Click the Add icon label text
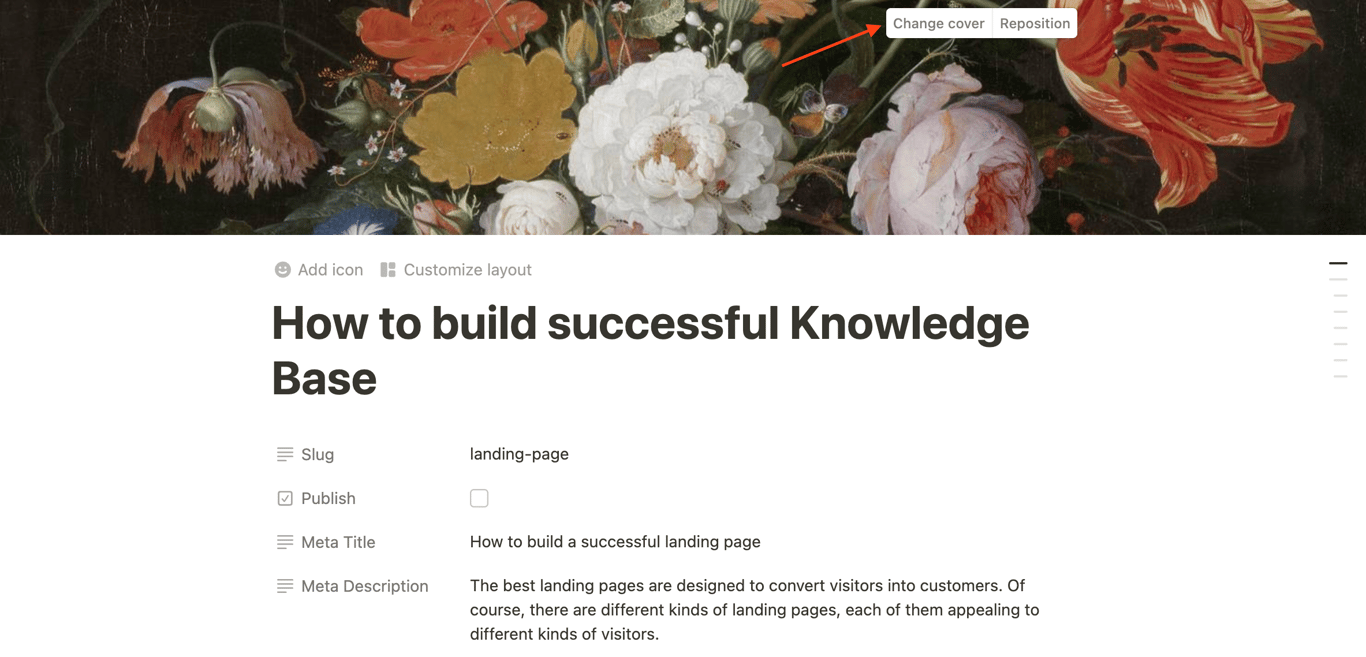The height and width of the screenshot is (657, 1366). point(330,270)
